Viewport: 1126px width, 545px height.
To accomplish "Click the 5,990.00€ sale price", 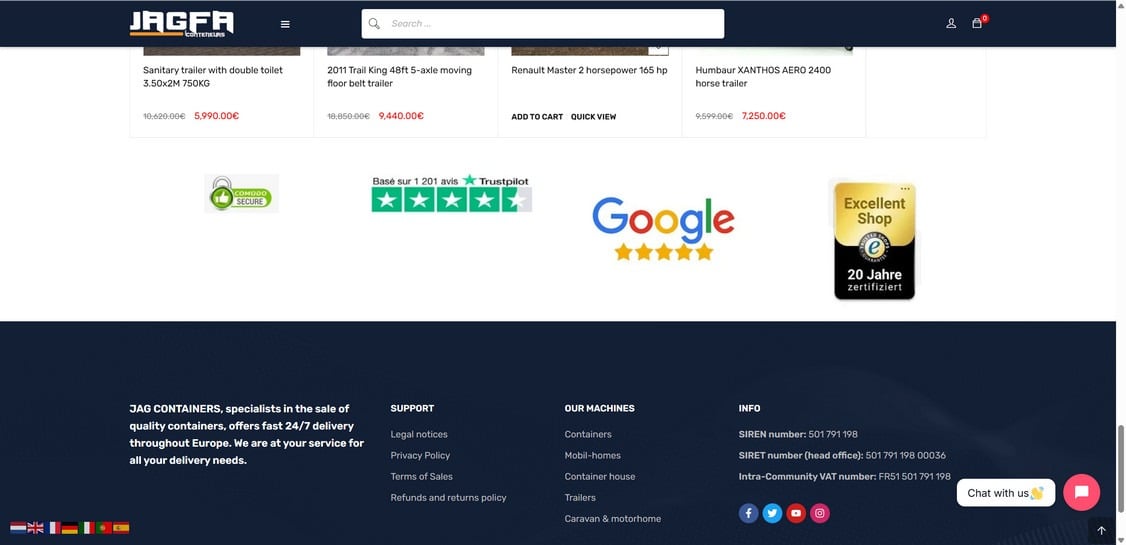I will pos(216,116).
